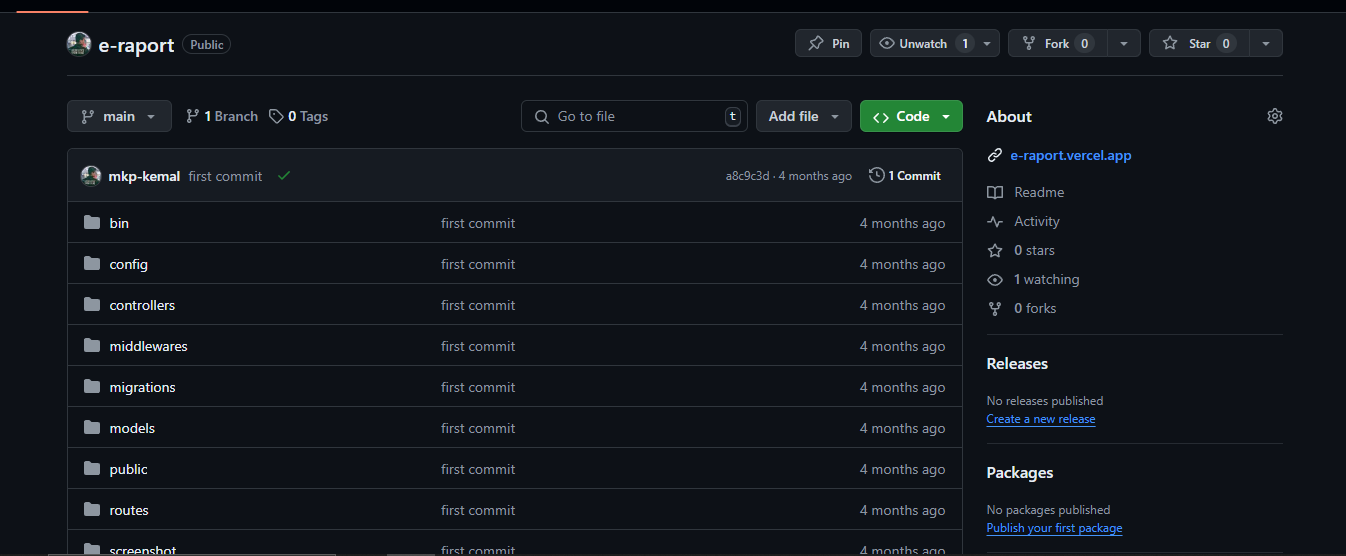View the 1 Branch list
The image size is (1346, 556).
[222, 116]
